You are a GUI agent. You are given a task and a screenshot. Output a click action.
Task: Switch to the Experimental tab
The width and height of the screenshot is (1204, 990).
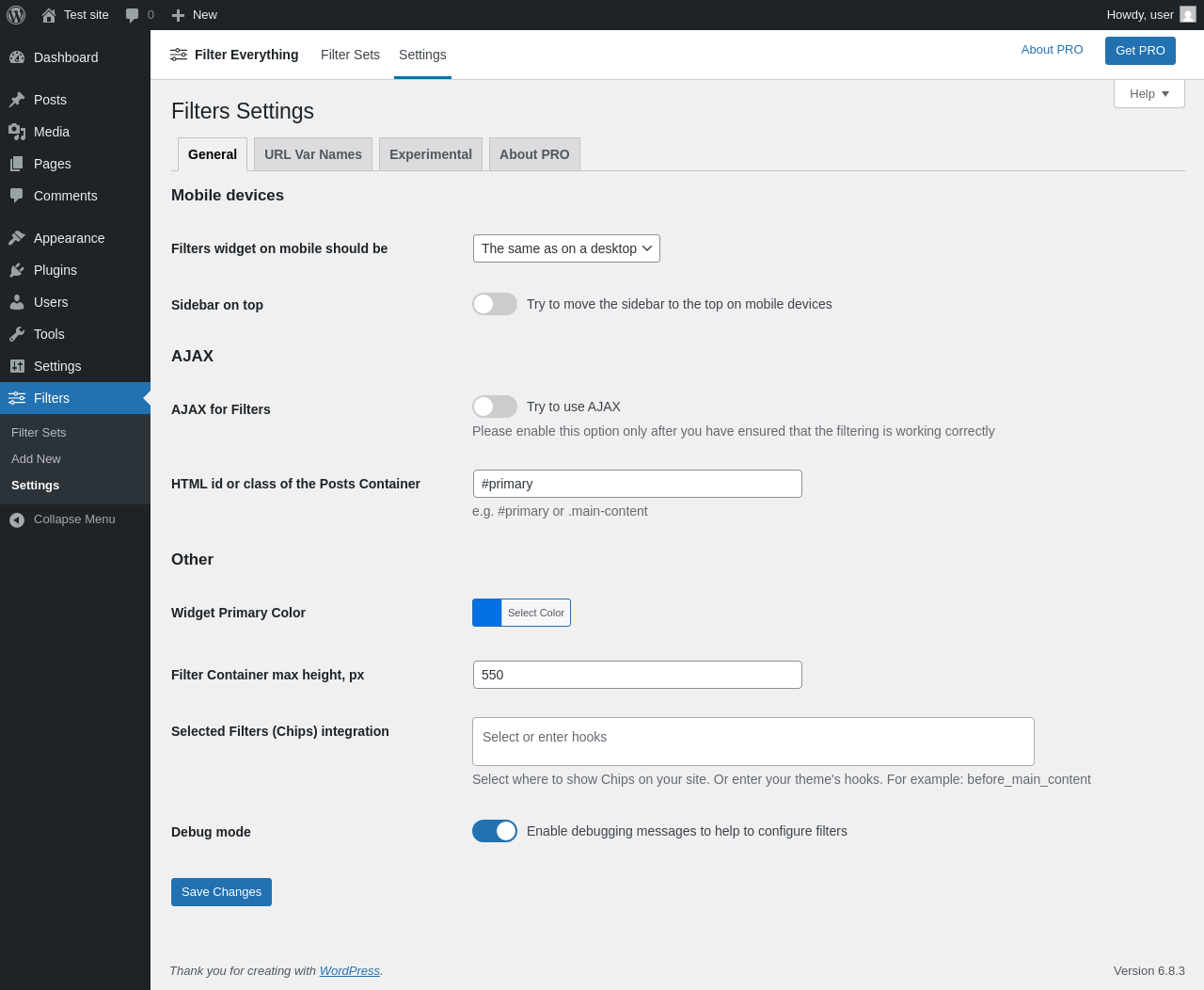[431, 154]
